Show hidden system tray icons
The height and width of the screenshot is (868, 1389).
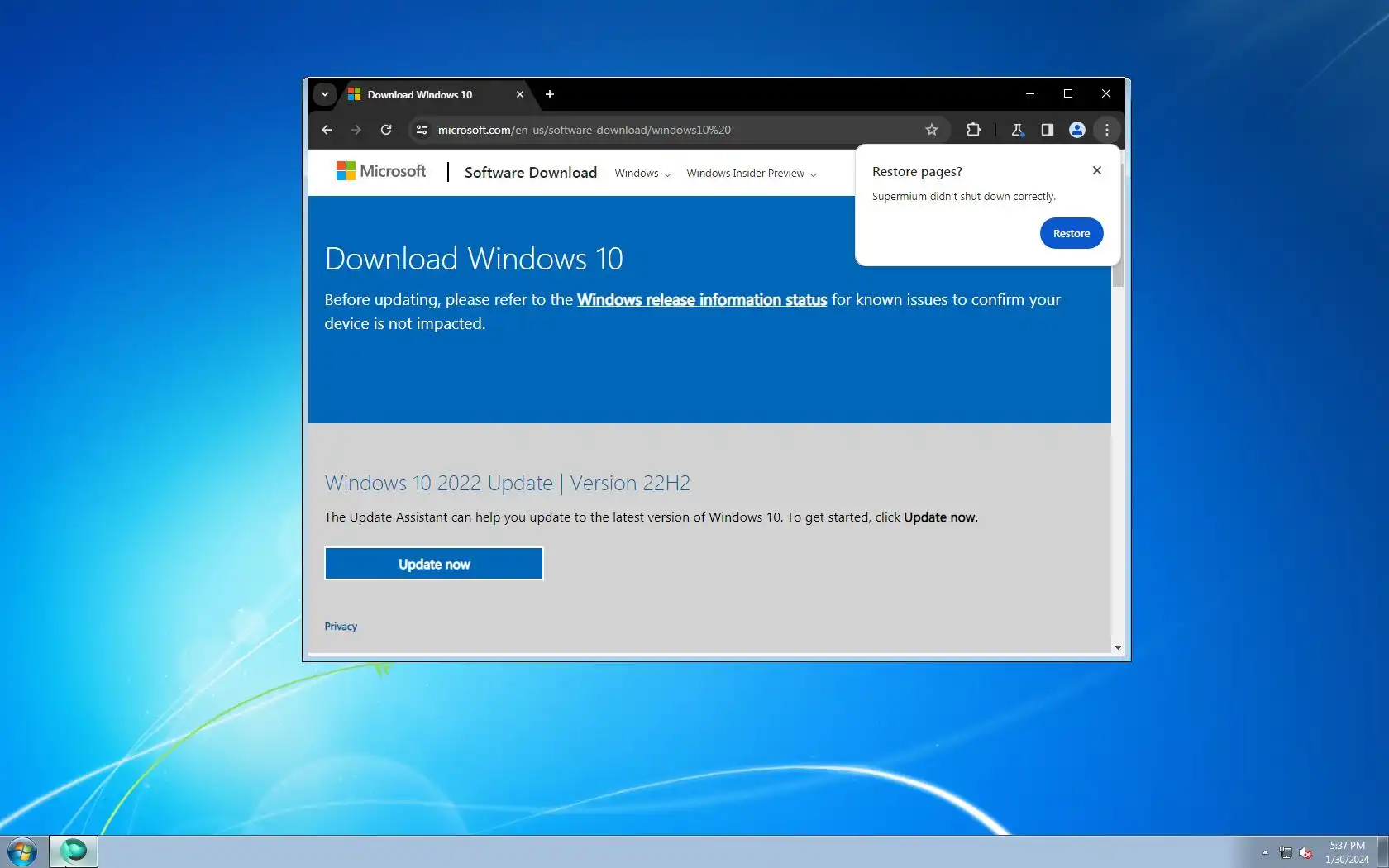(x=1265, y=852)
